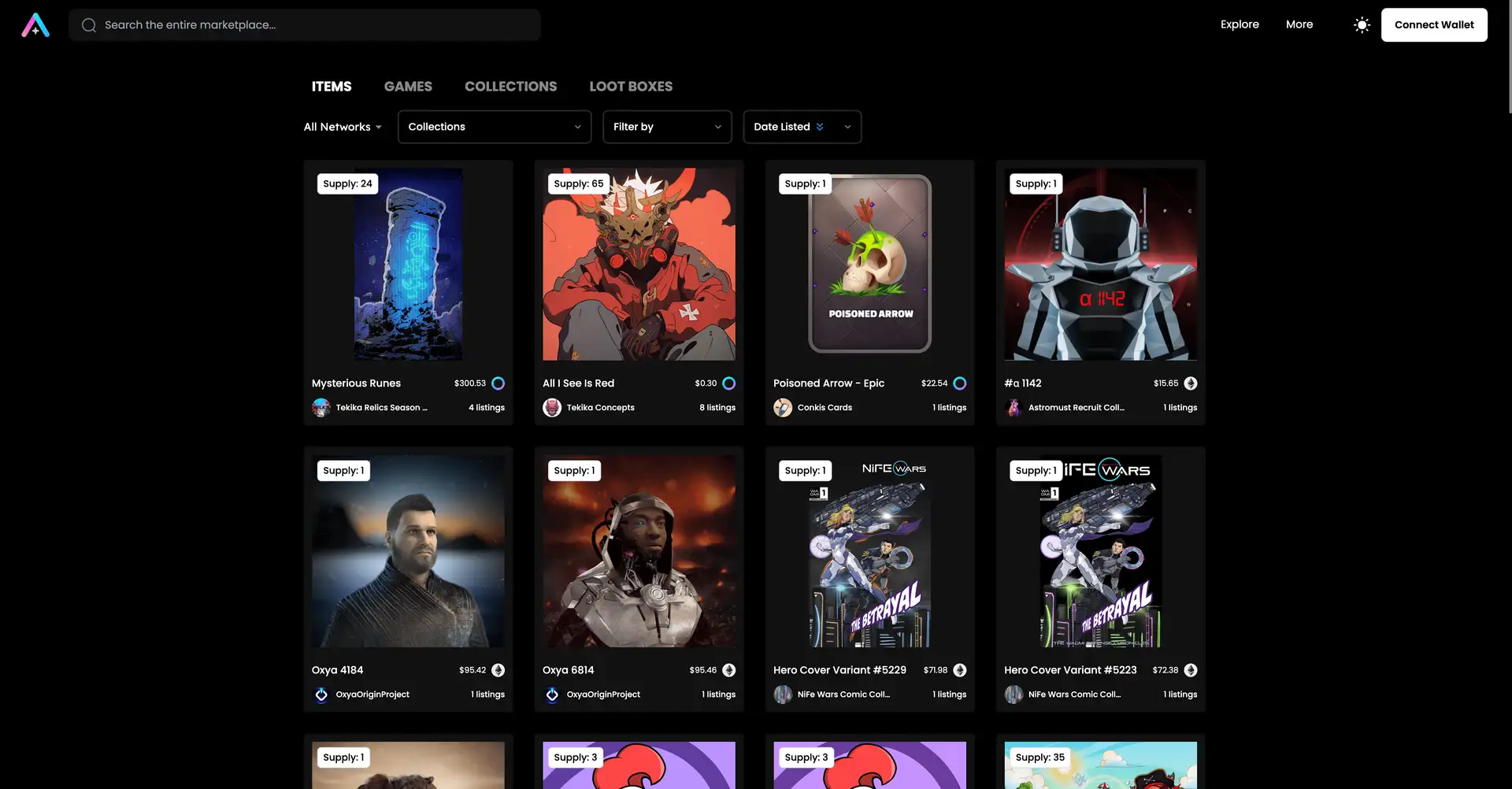Open the Explore link in header
Image resolution: width=1512 pixels, height=789 pixels.
click(1240, 24)
